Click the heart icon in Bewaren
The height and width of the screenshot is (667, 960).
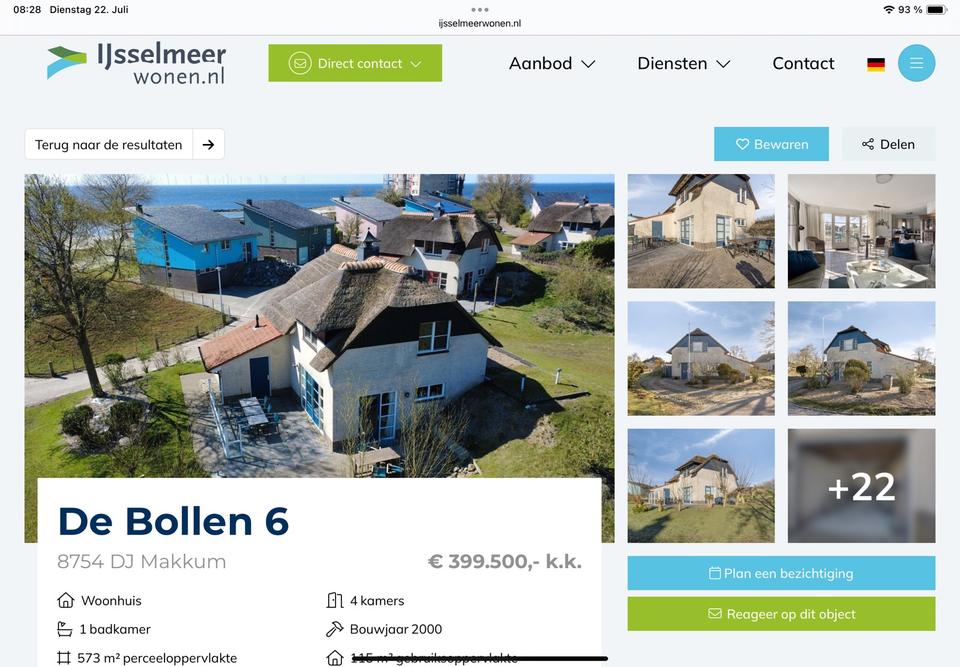click(x=742, y=144)
